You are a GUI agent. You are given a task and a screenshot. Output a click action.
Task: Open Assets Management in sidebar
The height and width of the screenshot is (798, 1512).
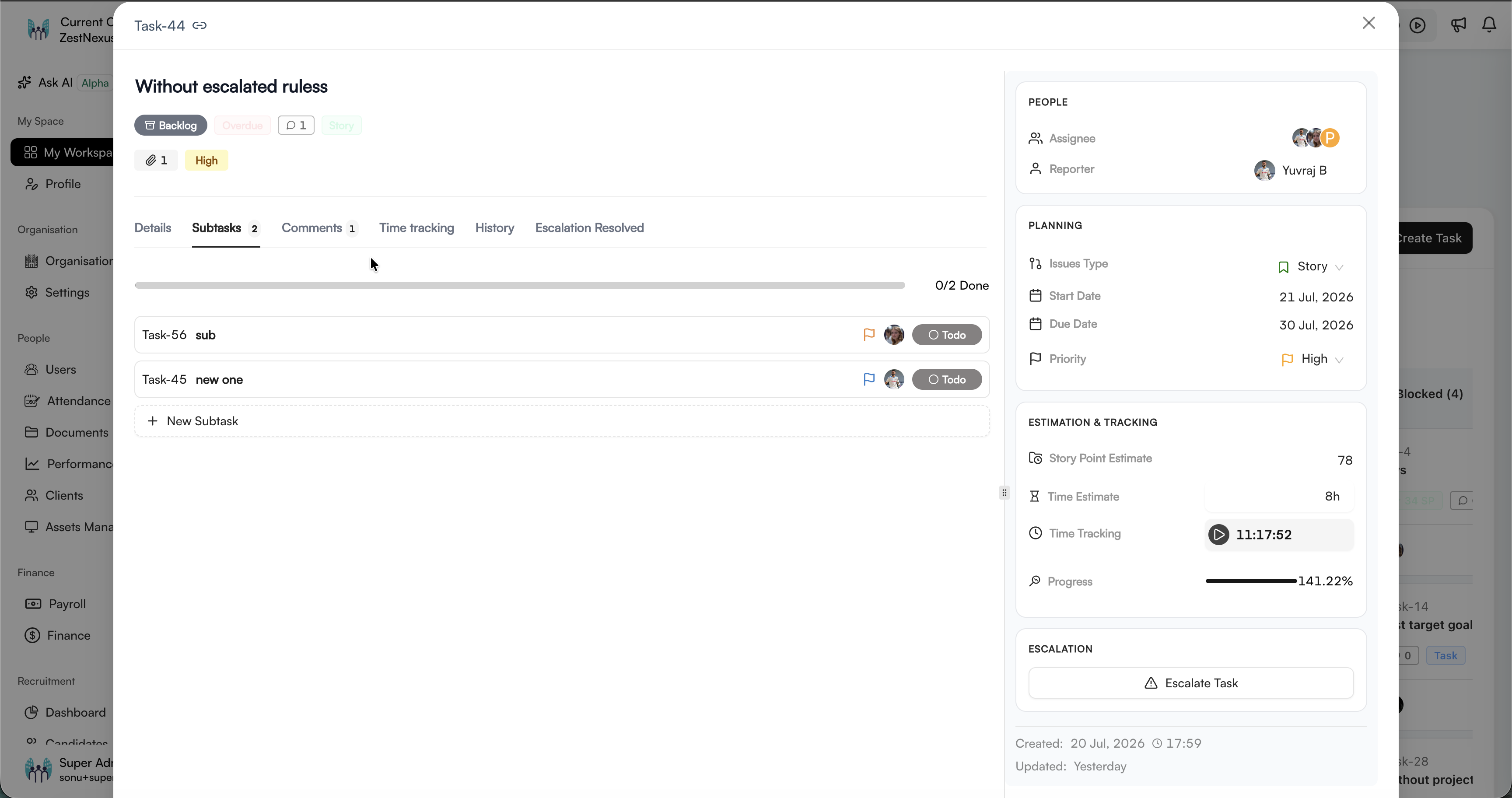coord(69,527)
